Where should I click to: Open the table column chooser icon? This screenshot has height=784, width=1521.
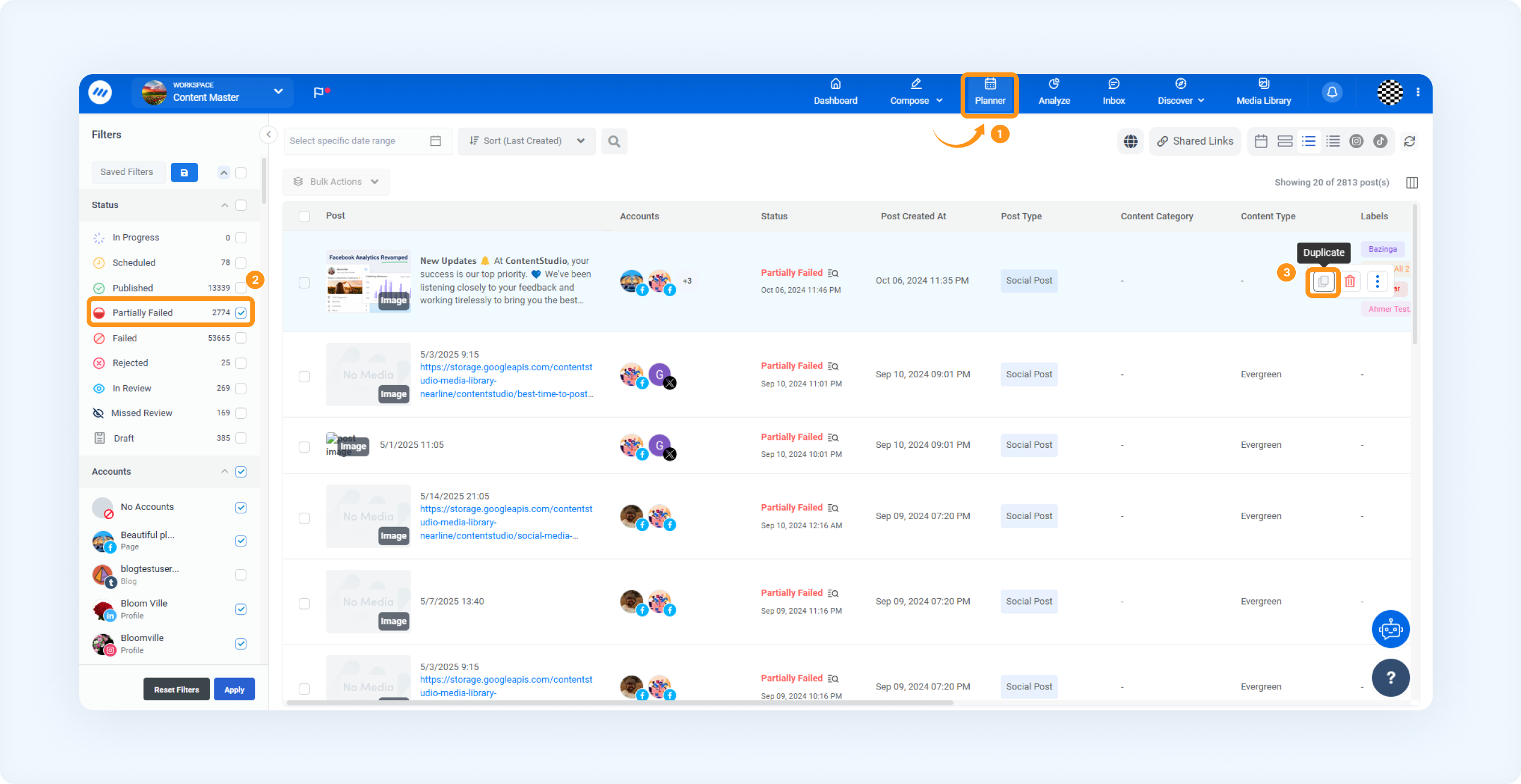tap(1412, 182)
